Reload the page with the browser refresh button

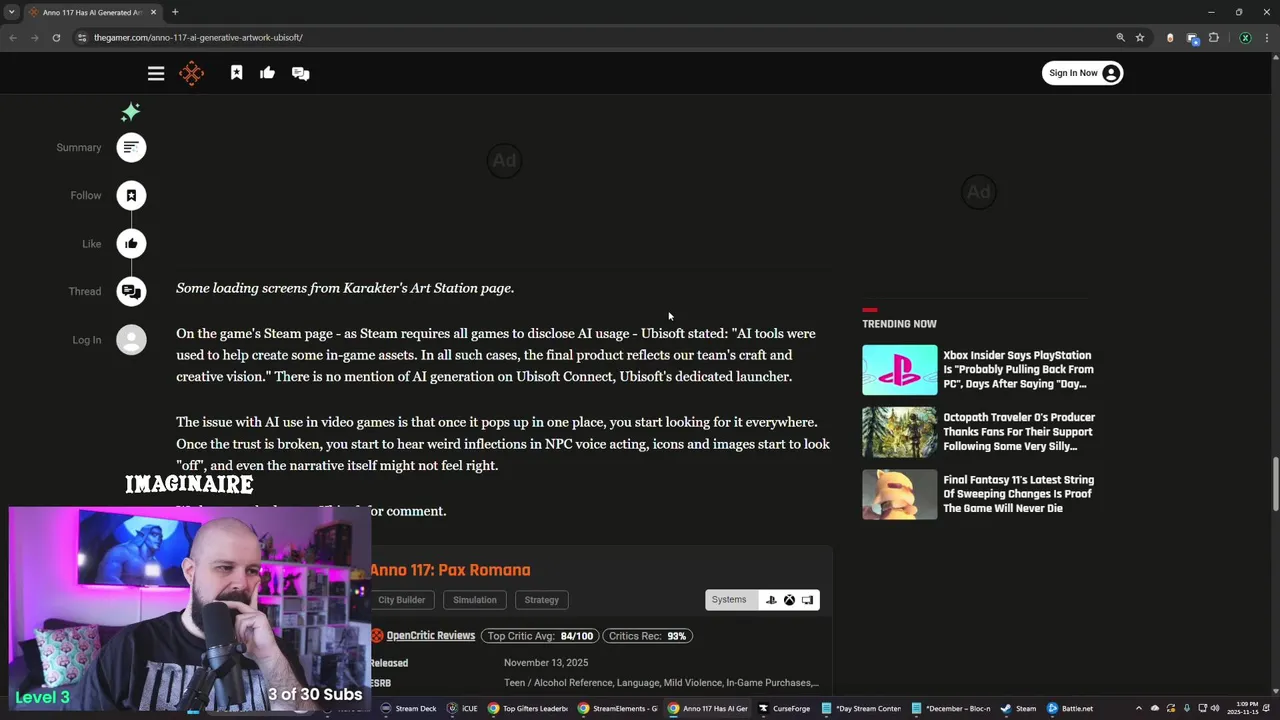click(56, 37)
